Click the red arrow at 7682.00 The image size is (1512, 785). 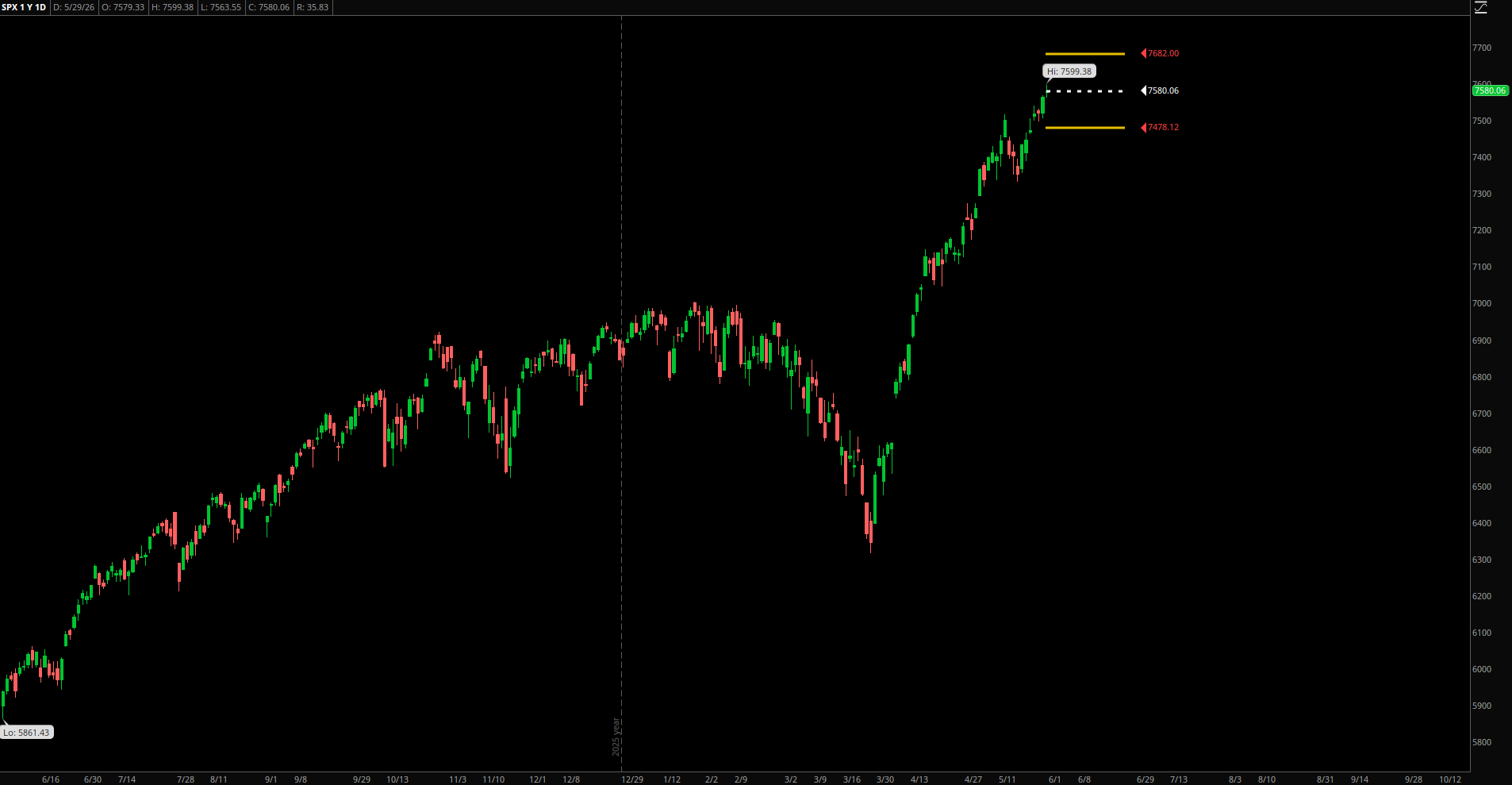[1143, 53]
